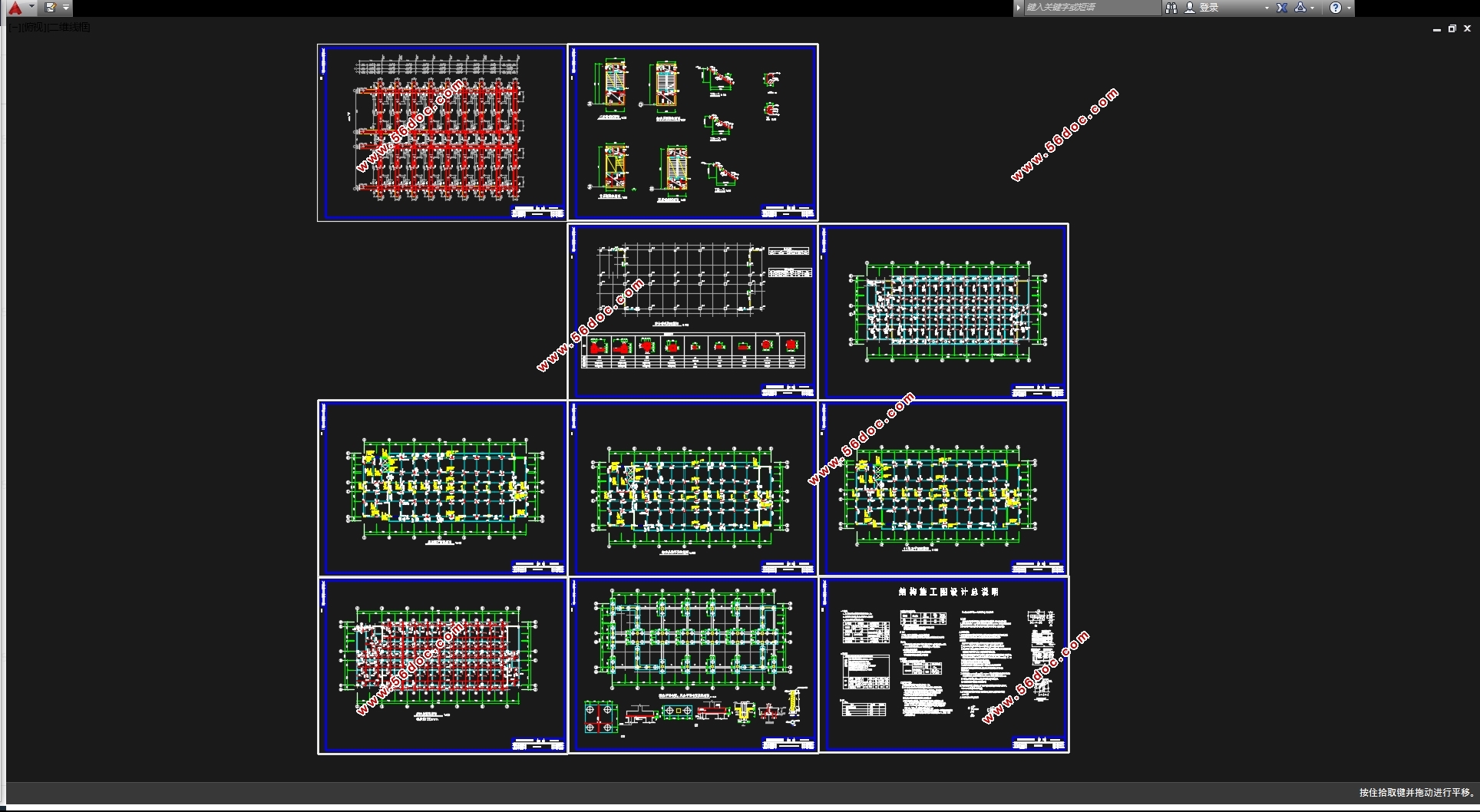Viewport: 1480px width, 812px height.
Task: Open the 俯视 view control menu
Action: click(34, 27)
